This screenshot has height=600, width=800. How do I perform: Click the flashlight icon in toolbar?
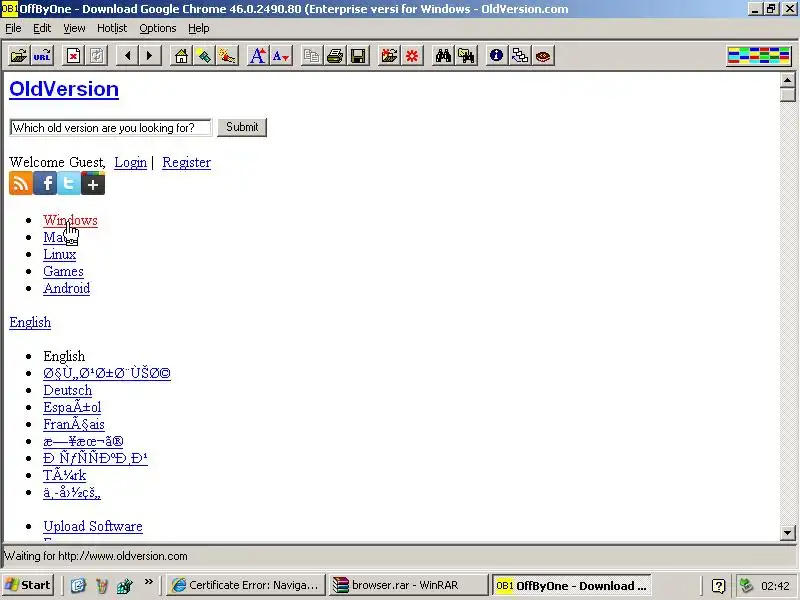tap(204, 55)
